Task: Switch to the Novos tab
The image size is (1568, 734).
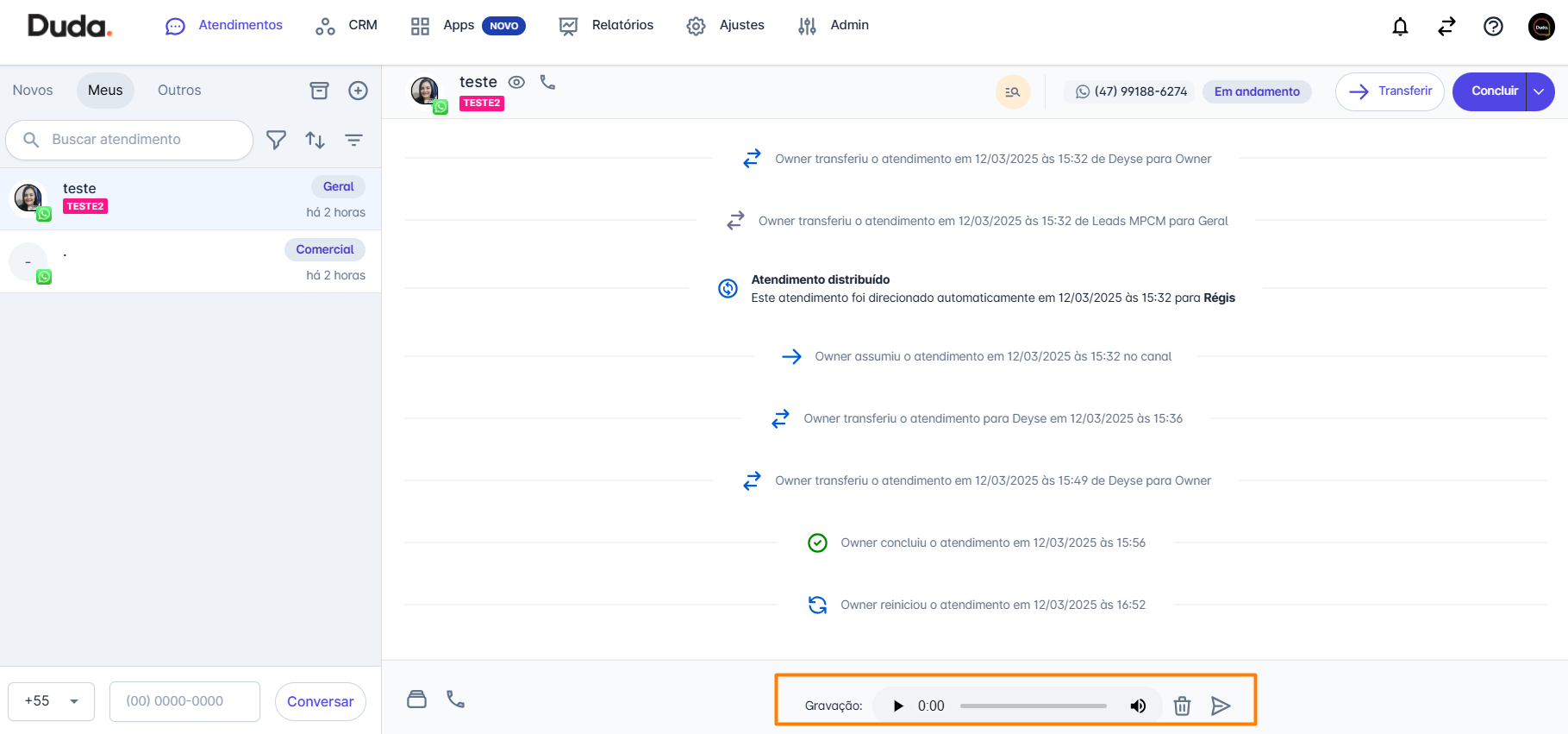Action: 33,91
